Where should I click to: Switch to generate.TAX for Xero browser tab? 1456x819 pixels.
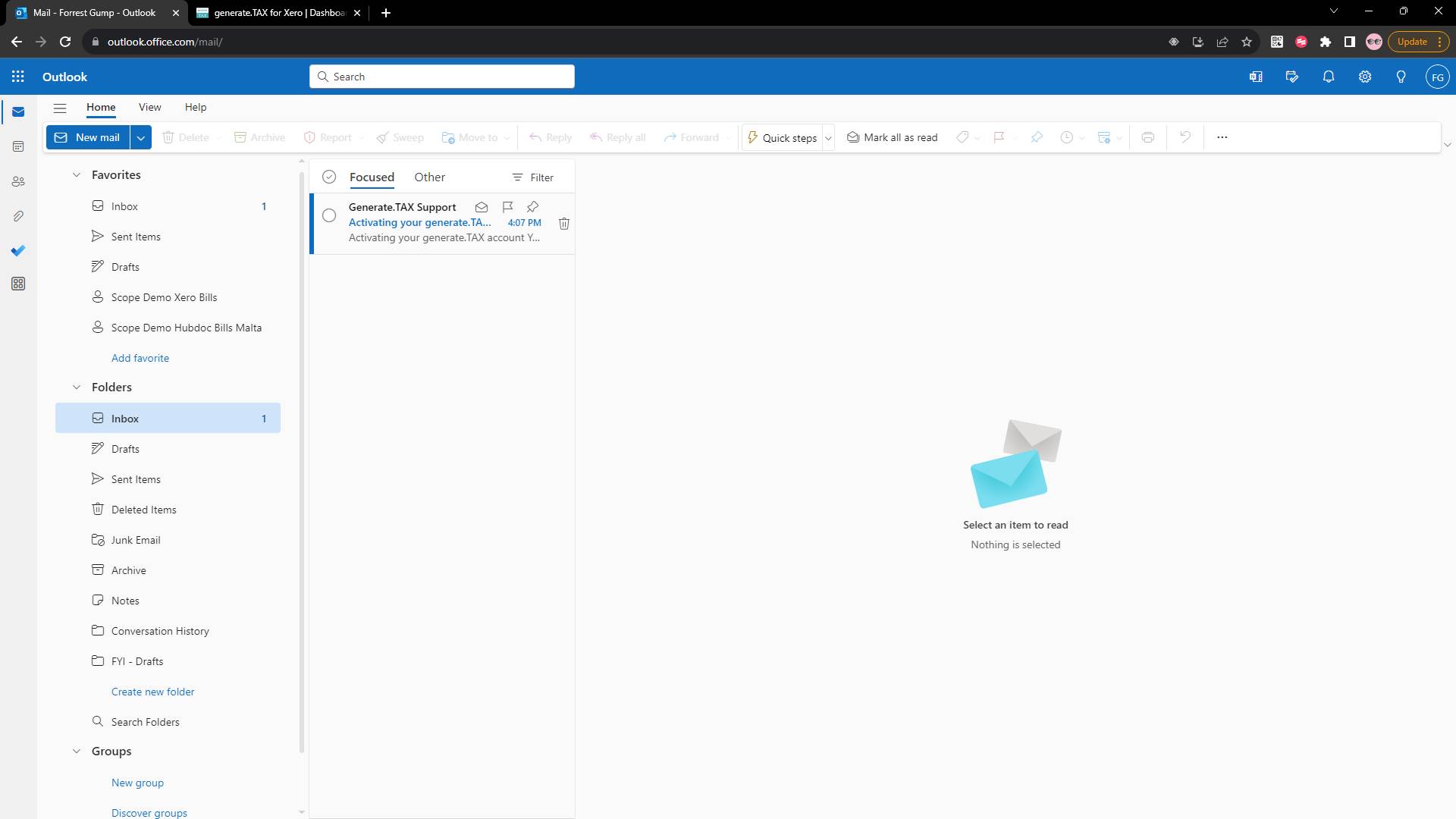click(279, 13)
